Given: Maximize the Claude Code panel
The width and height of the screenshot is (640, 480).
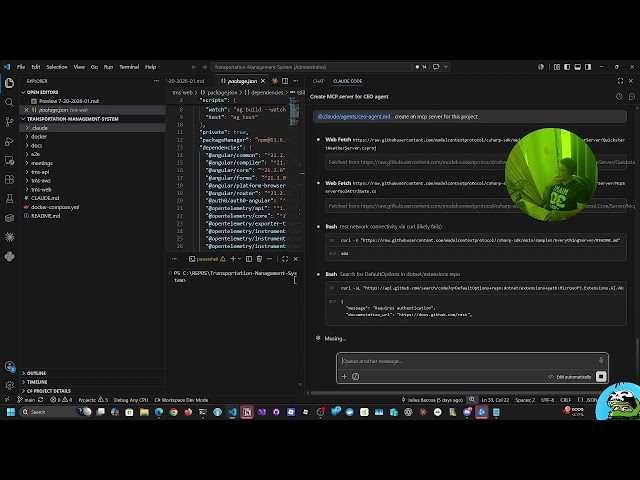Looking at the screenshot, I should pos(620,81).
